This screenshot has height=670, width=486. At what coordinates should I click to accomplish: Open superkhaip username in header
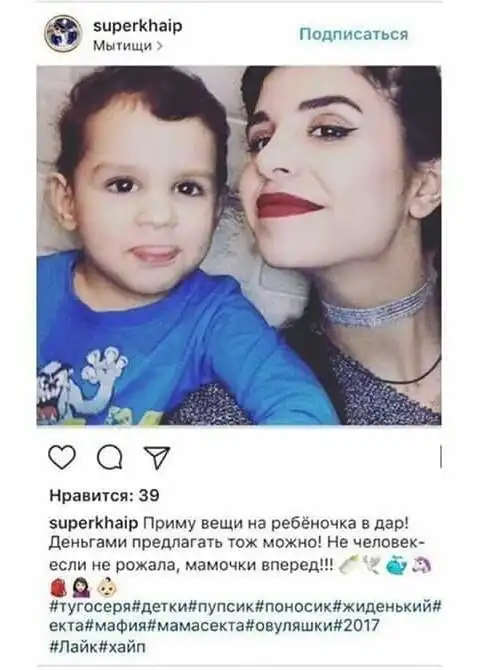coord(138,26)
